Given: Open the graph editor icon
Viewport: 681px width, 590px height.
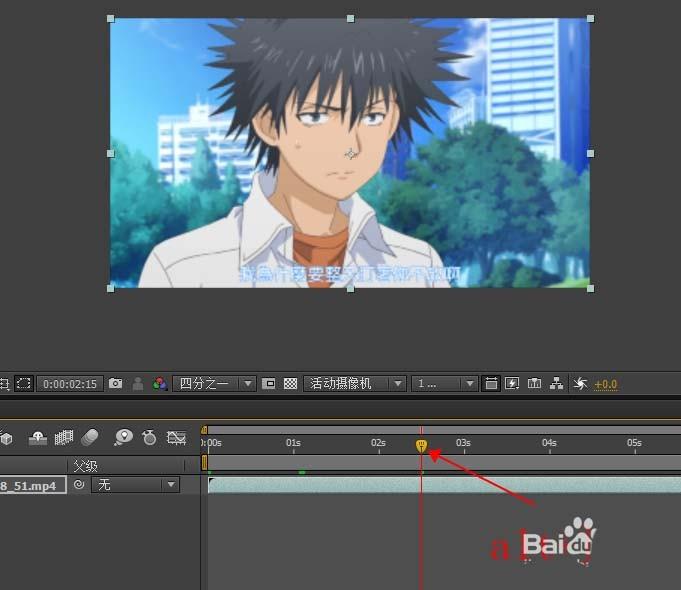Looking at the screenshot, I should click(x=177, y=437).
